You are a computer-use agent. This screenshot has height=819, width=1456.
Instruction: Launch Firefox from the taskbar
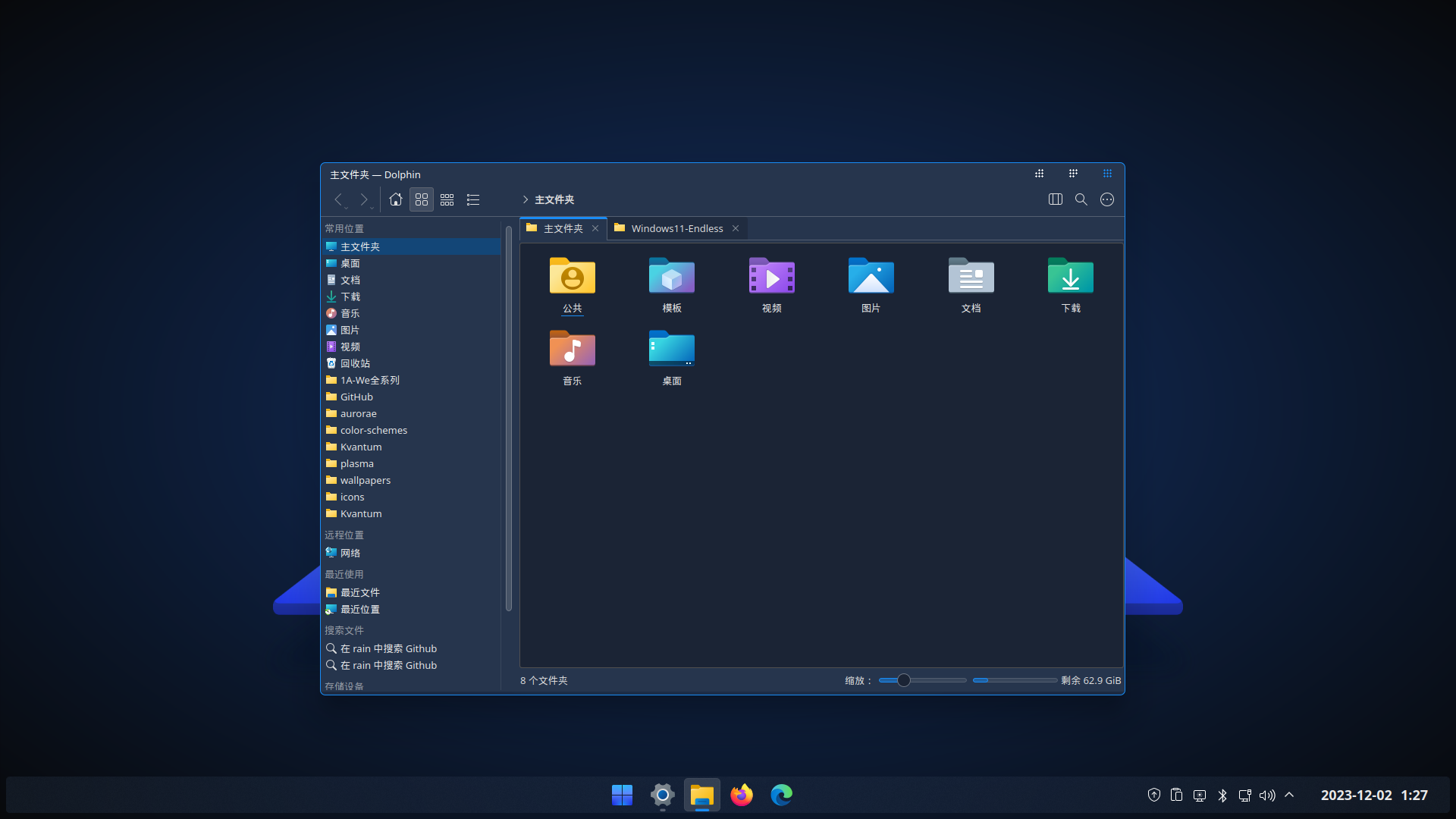pos(742,795)
